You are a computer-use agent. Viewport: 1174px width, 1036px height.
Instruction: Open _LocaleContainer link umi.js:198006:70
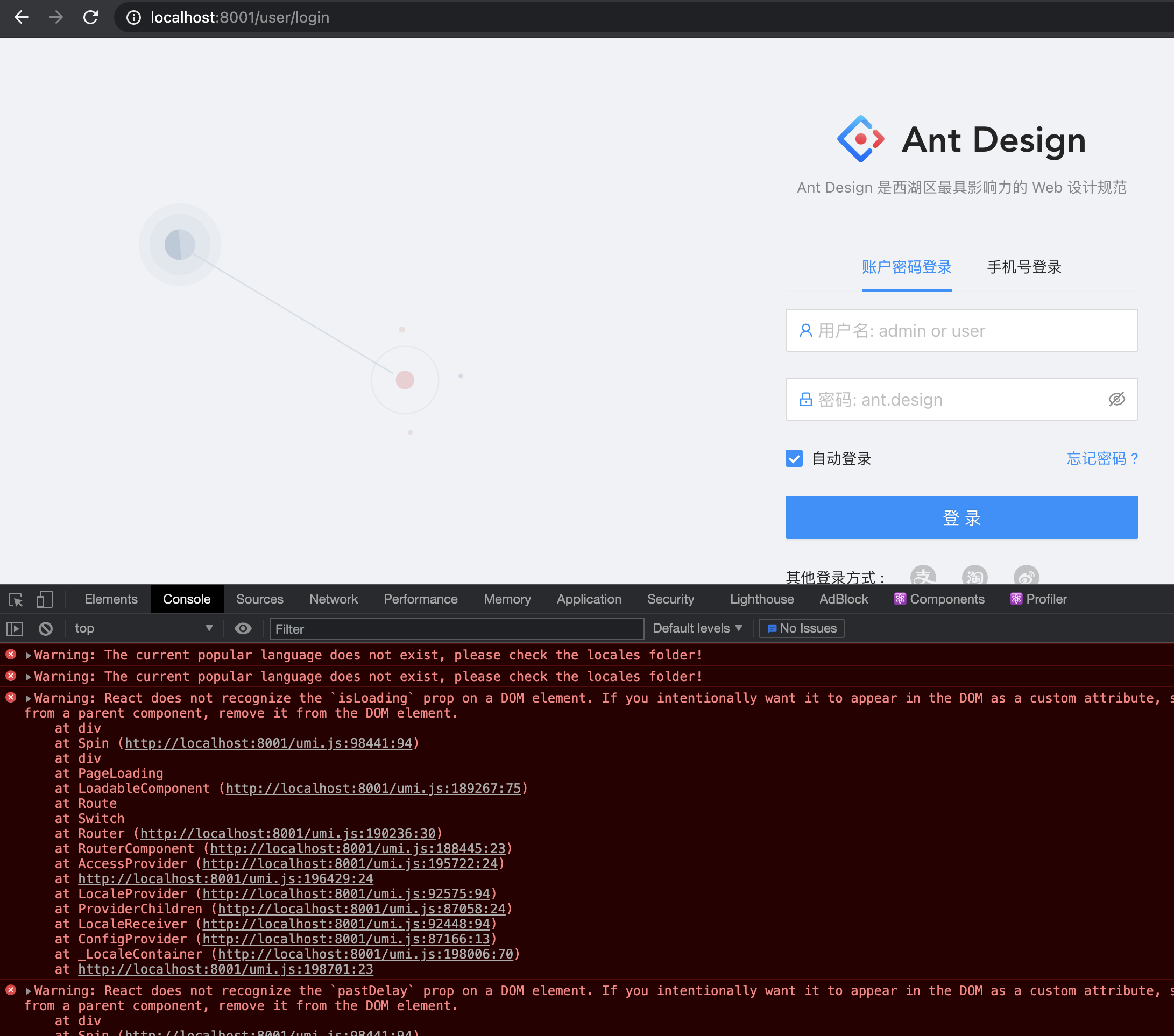(x=365, y=954)
